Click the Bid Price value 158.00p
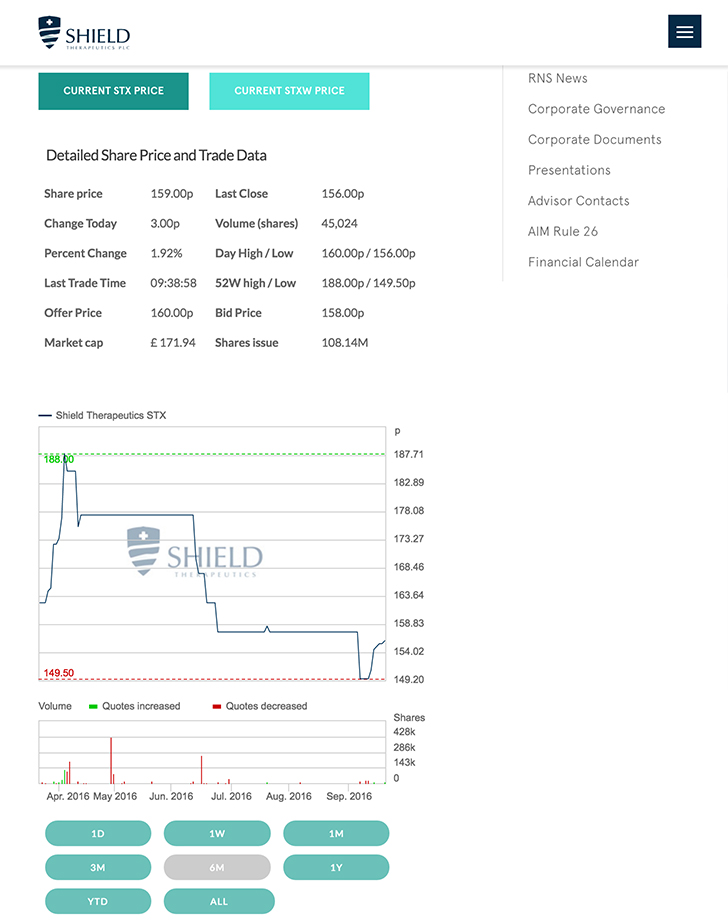The height and width of the screenshot is (920, 728). tap(343, 313)
